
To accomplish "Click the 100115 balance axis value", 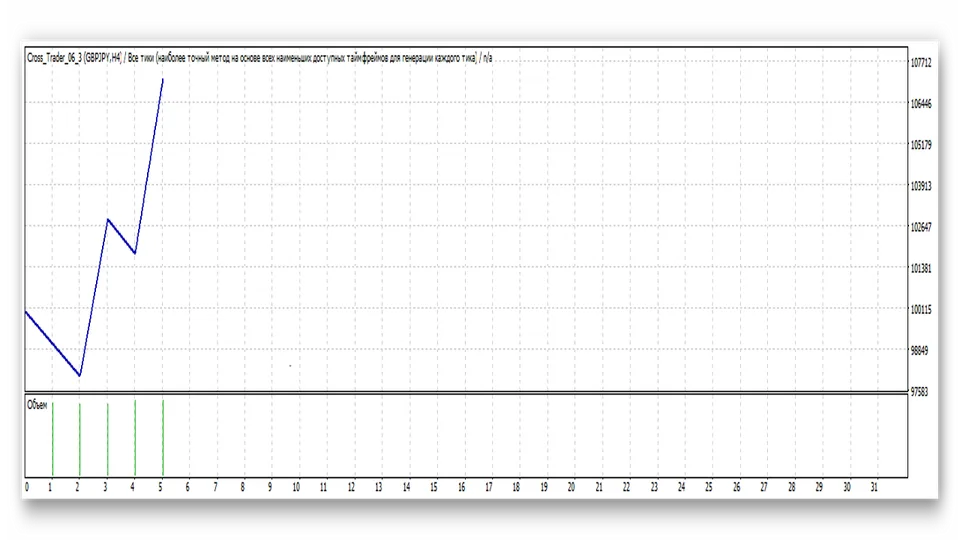I will point(921,310).
